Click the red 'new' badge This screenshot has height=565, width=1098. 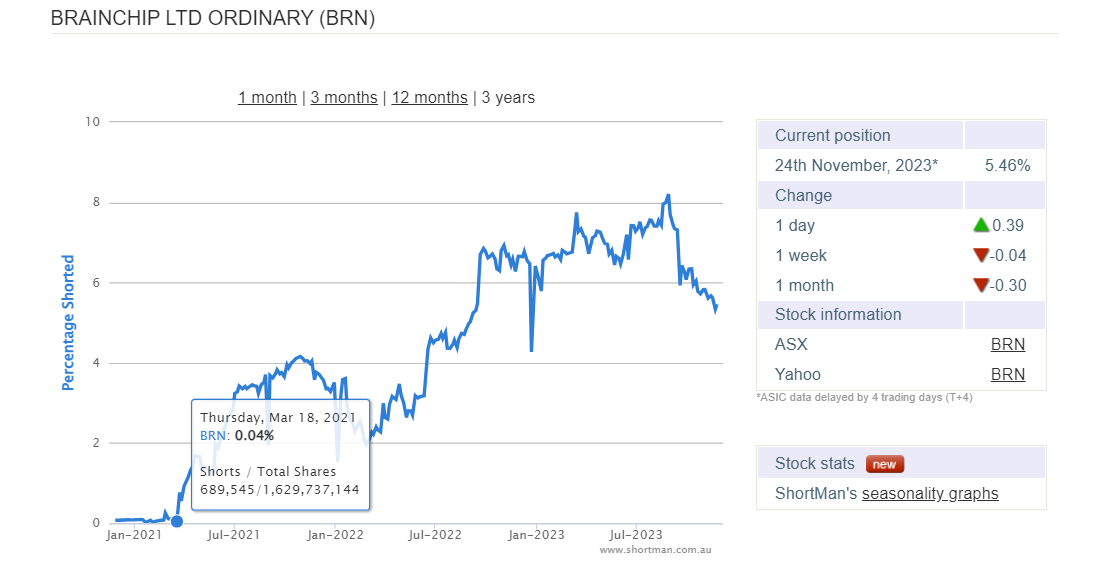tap(885, 464)
